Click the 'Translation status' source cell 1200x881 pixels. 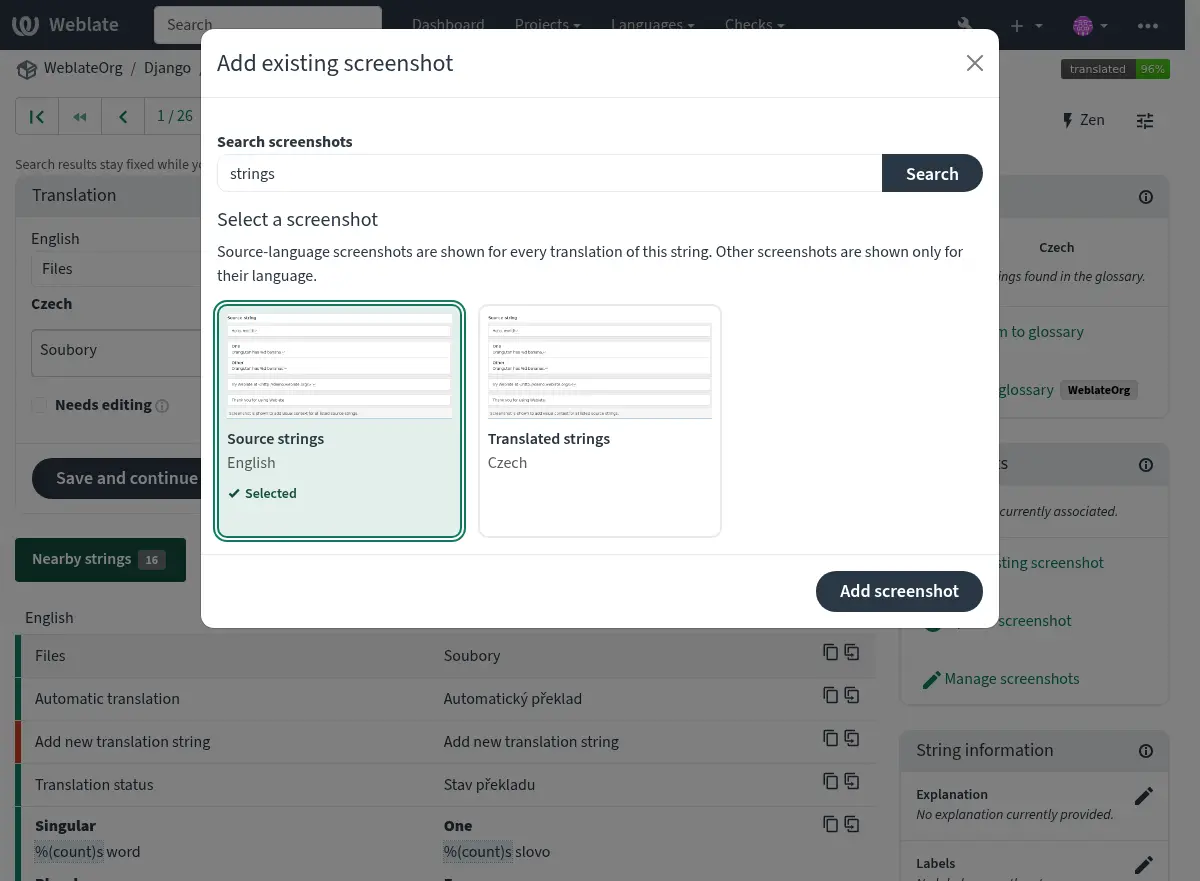[94, 785]
